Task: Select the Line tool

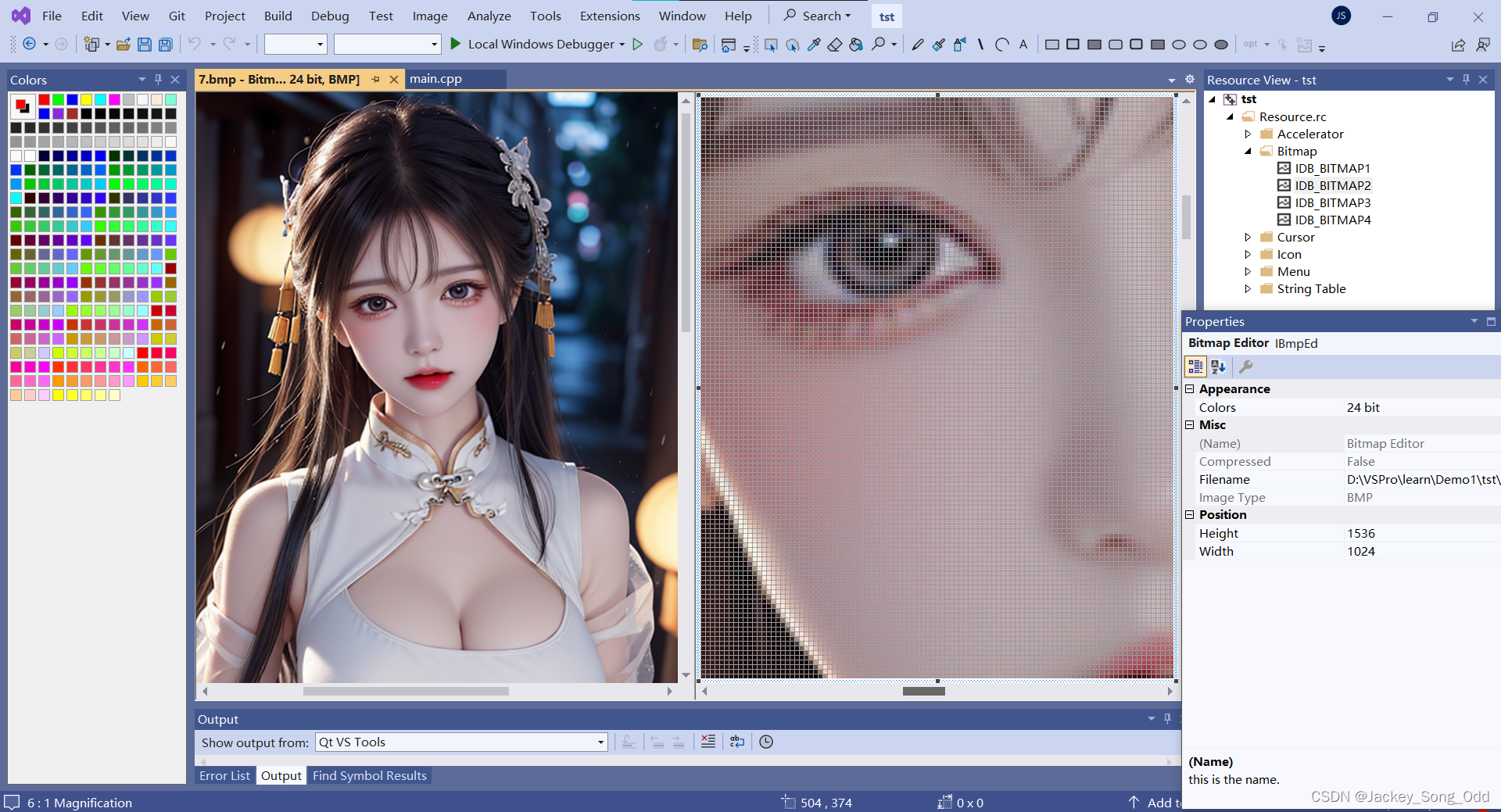Action: coord(980,45)
